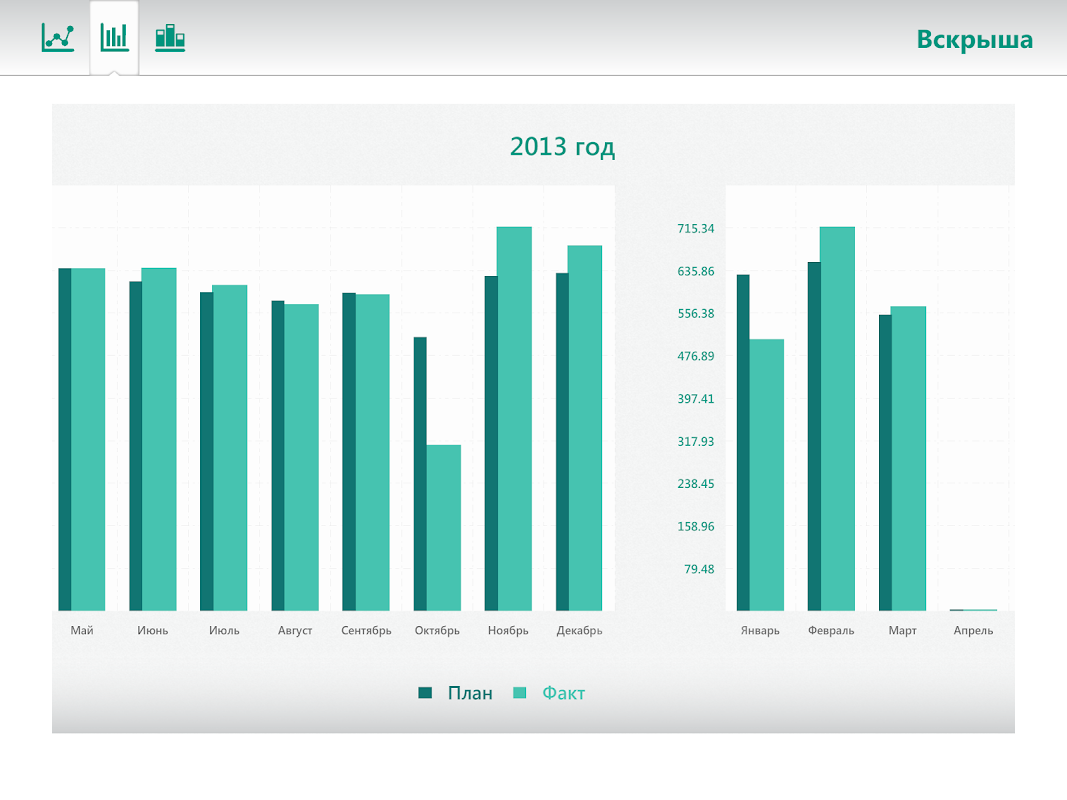
Task: Select the bar chart view icon
Action: [x=114, y=37]
